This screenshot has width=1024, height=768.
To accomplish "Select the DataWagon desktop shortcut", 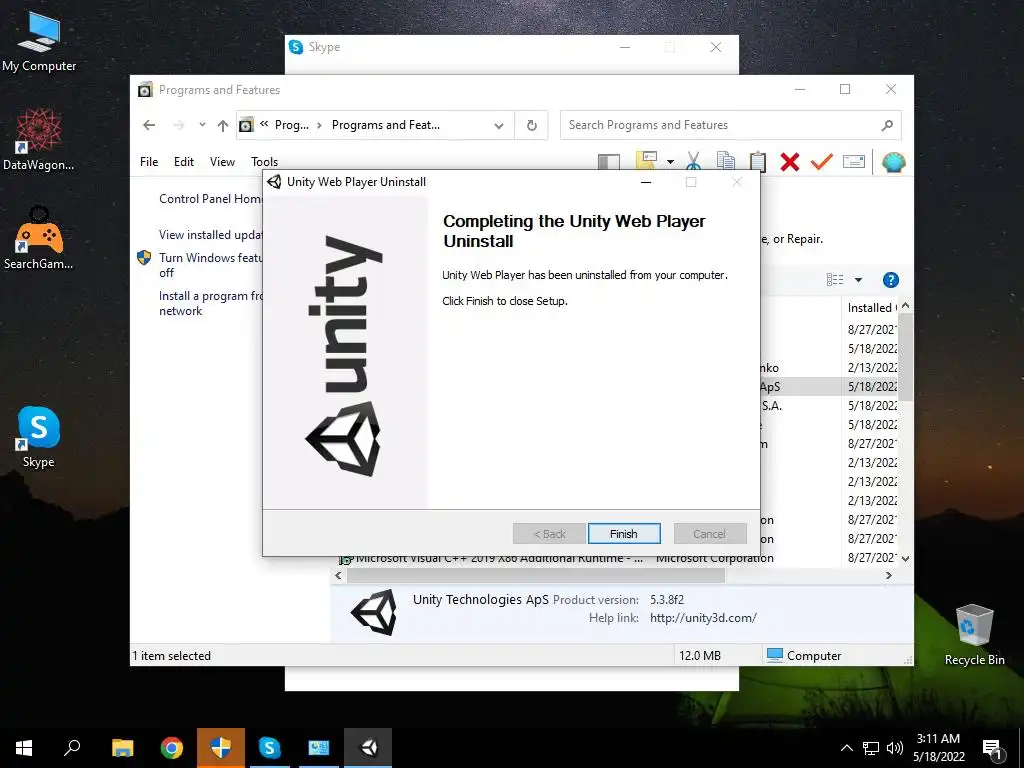I will (x=39, y=140).
